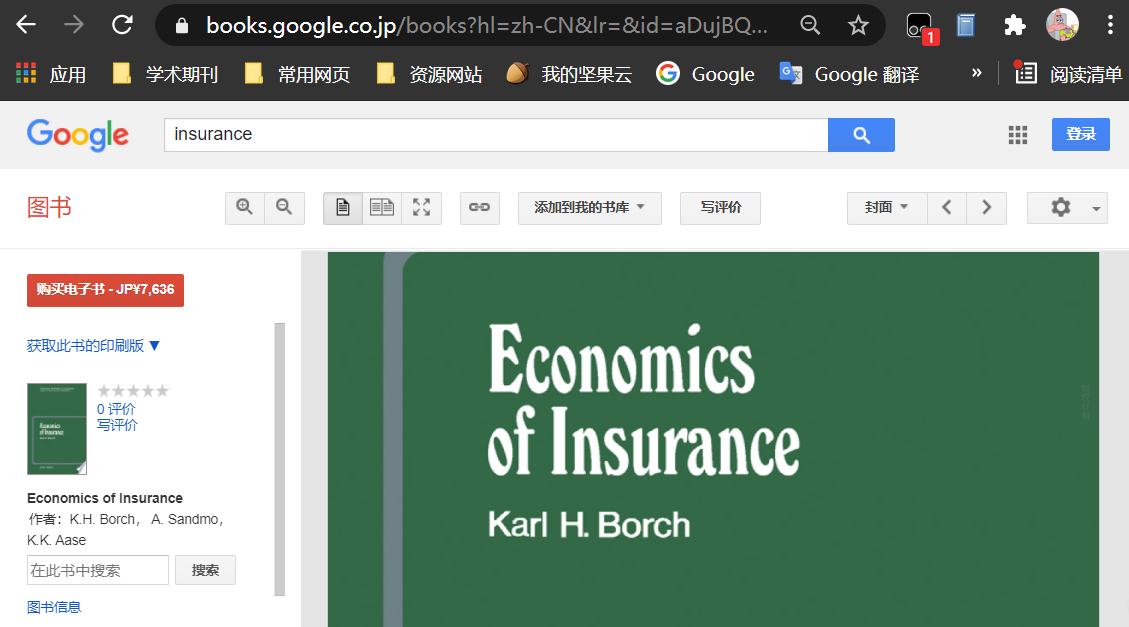Open the Extensions puzzle menu
The height and width of the screenshot is (627, 1129).
[1014, 26]
